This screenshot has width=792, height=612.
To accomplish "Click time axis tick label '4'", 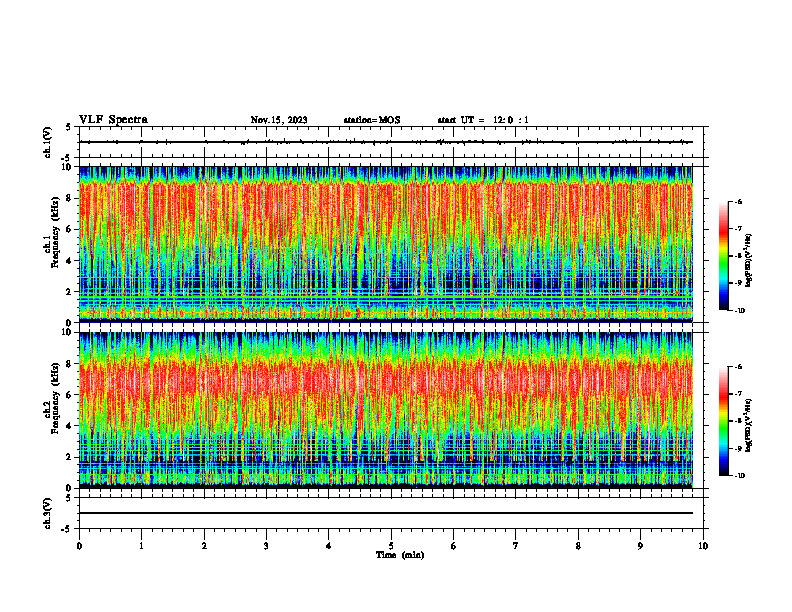I will tap(329, 546).
